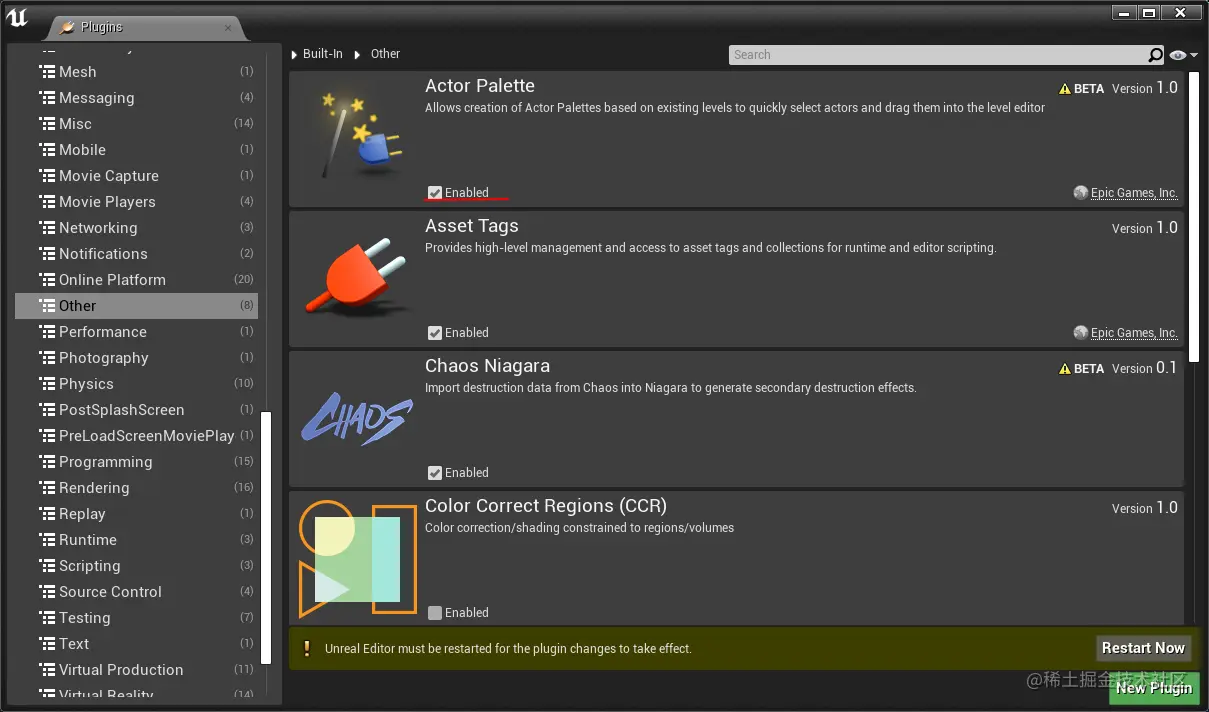Select the Virtual Production category
Image resolution: width=1209 pixels, height=712 pixels.
tap(136, 670)
